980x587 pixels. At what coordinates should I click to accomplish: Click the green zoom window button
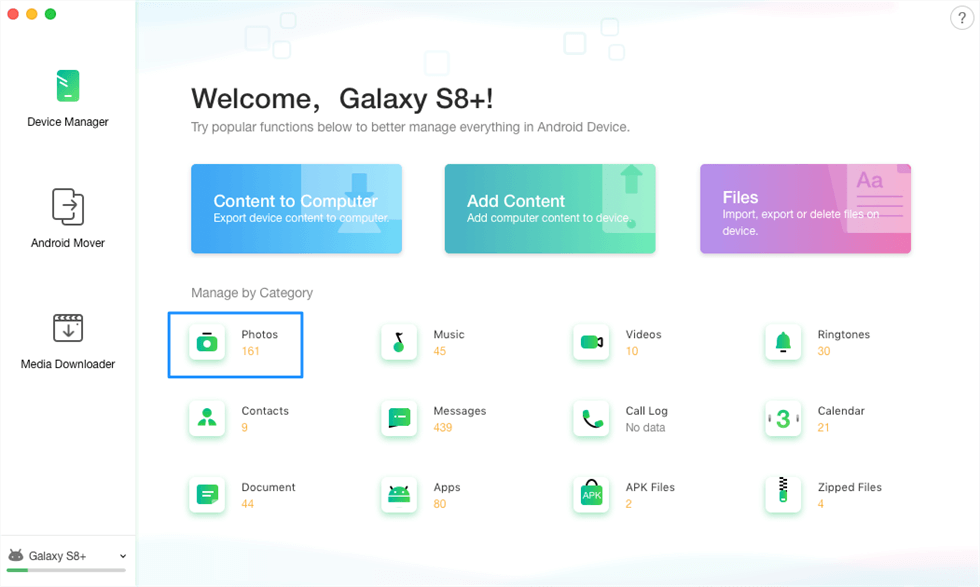coord(51,14)
